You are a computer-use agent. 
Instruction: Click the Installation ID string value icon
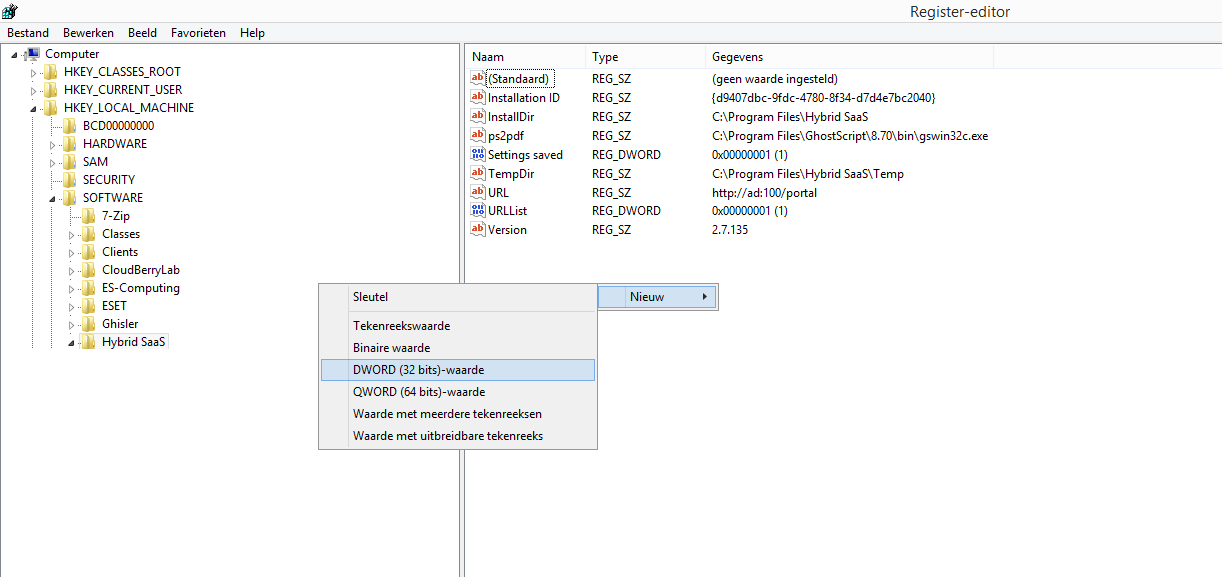point(478,98)
